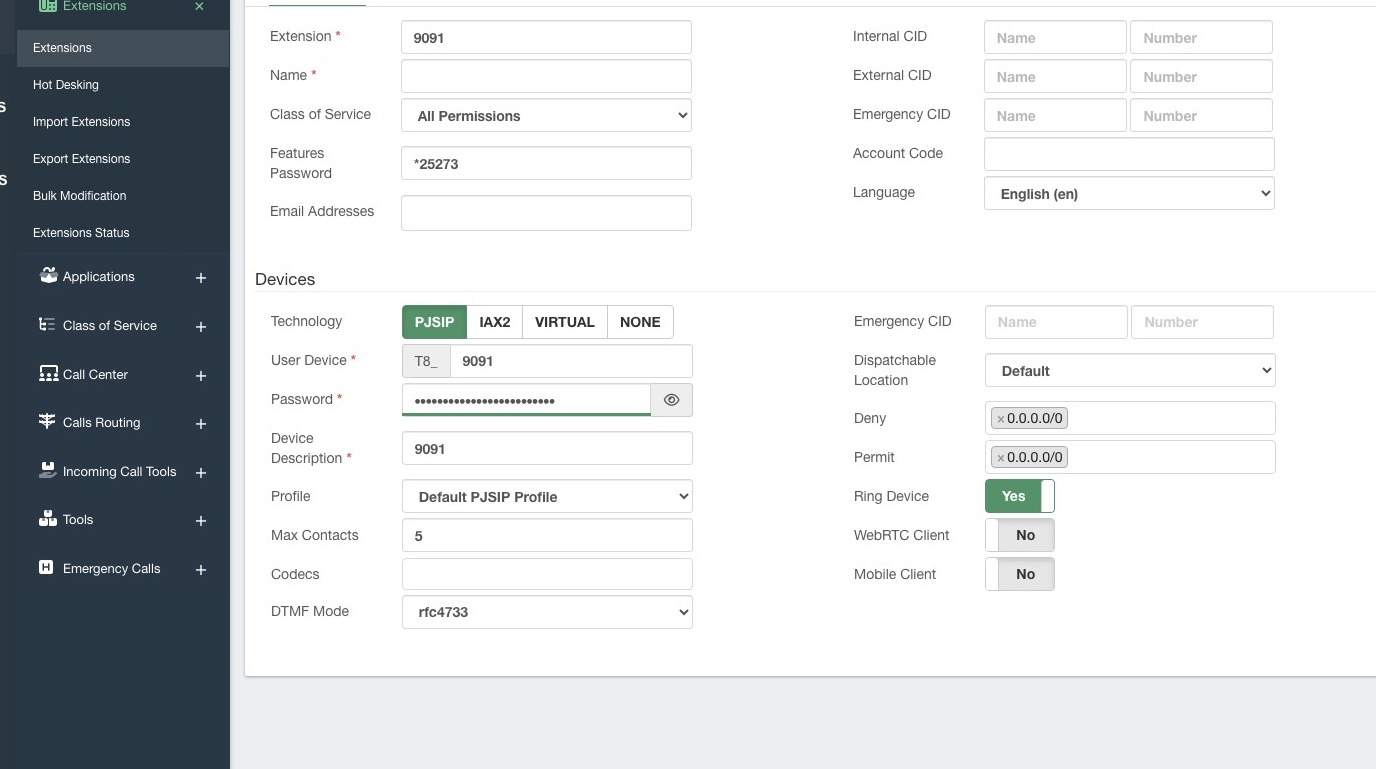Image resolution: width=1376 pixels, height=769 pixels.
Task: Select VIRTUAL technology button
Action: (564, 322)
